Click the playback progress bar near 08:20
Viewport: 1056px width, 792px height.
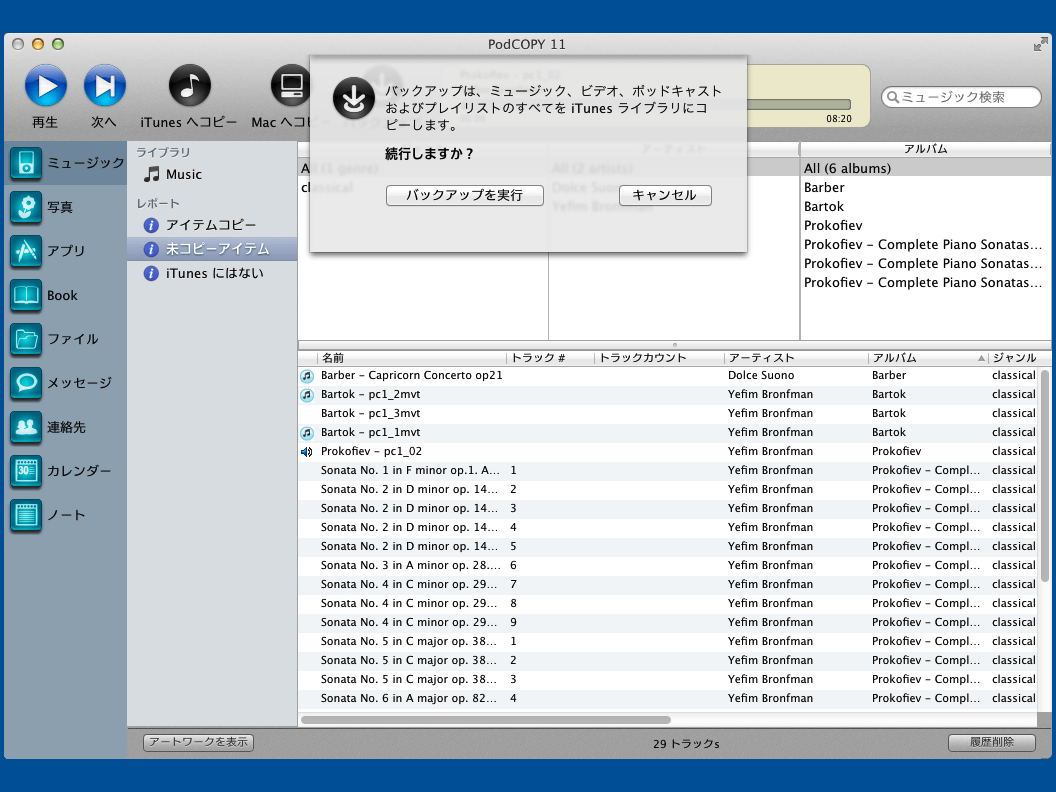(x=799, y=104)
